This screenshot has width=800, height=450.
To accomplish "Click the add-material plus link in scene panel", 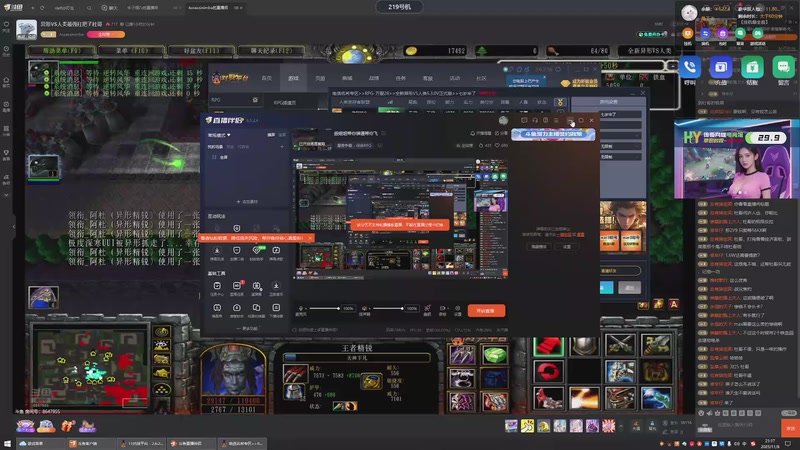I will 247,202.
